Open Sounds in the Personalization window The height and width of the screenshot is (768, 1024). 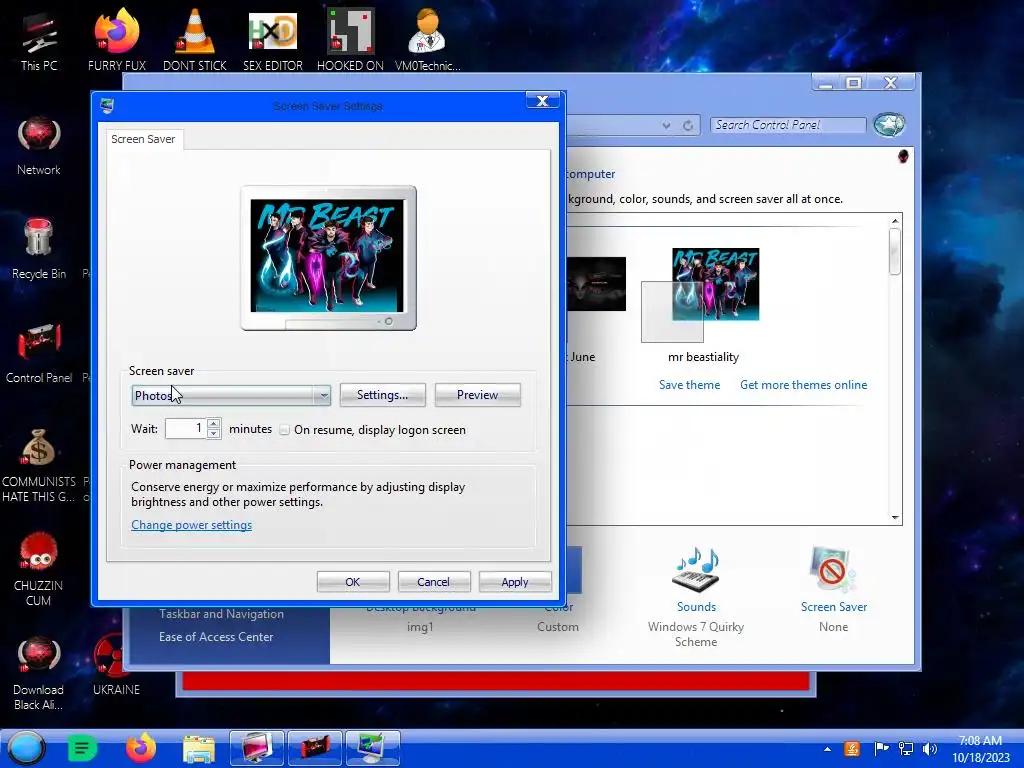696,596
